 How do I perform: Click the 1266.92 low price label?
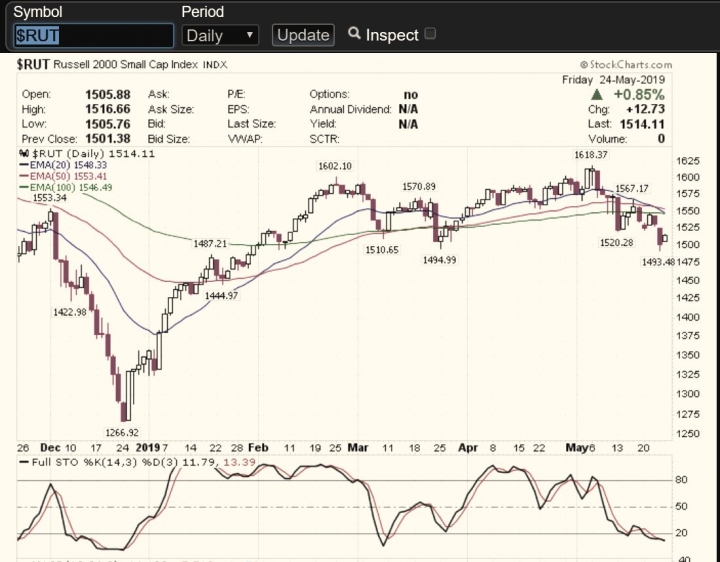point(122,433)
